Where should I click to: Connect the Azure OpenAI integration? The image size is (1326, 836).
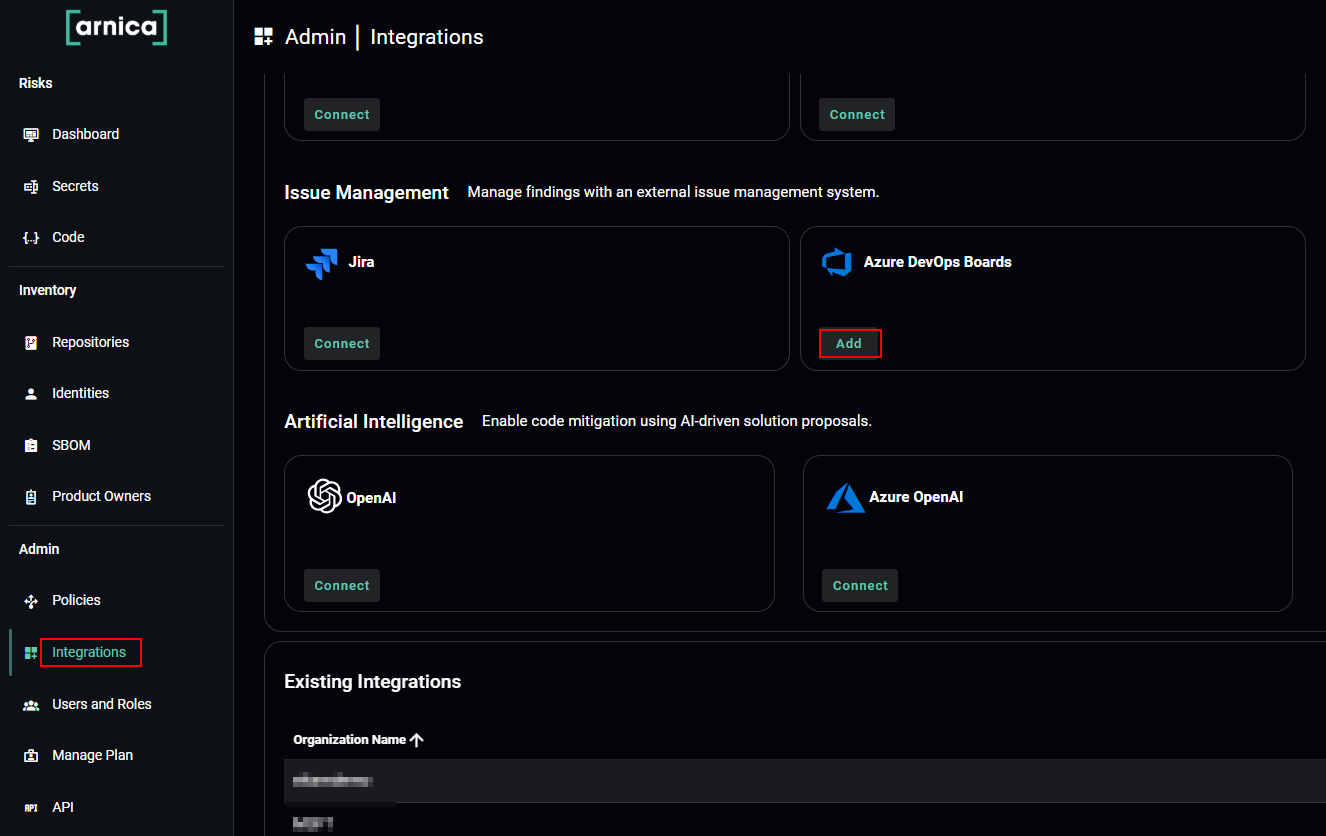click(x=860, y=585)
